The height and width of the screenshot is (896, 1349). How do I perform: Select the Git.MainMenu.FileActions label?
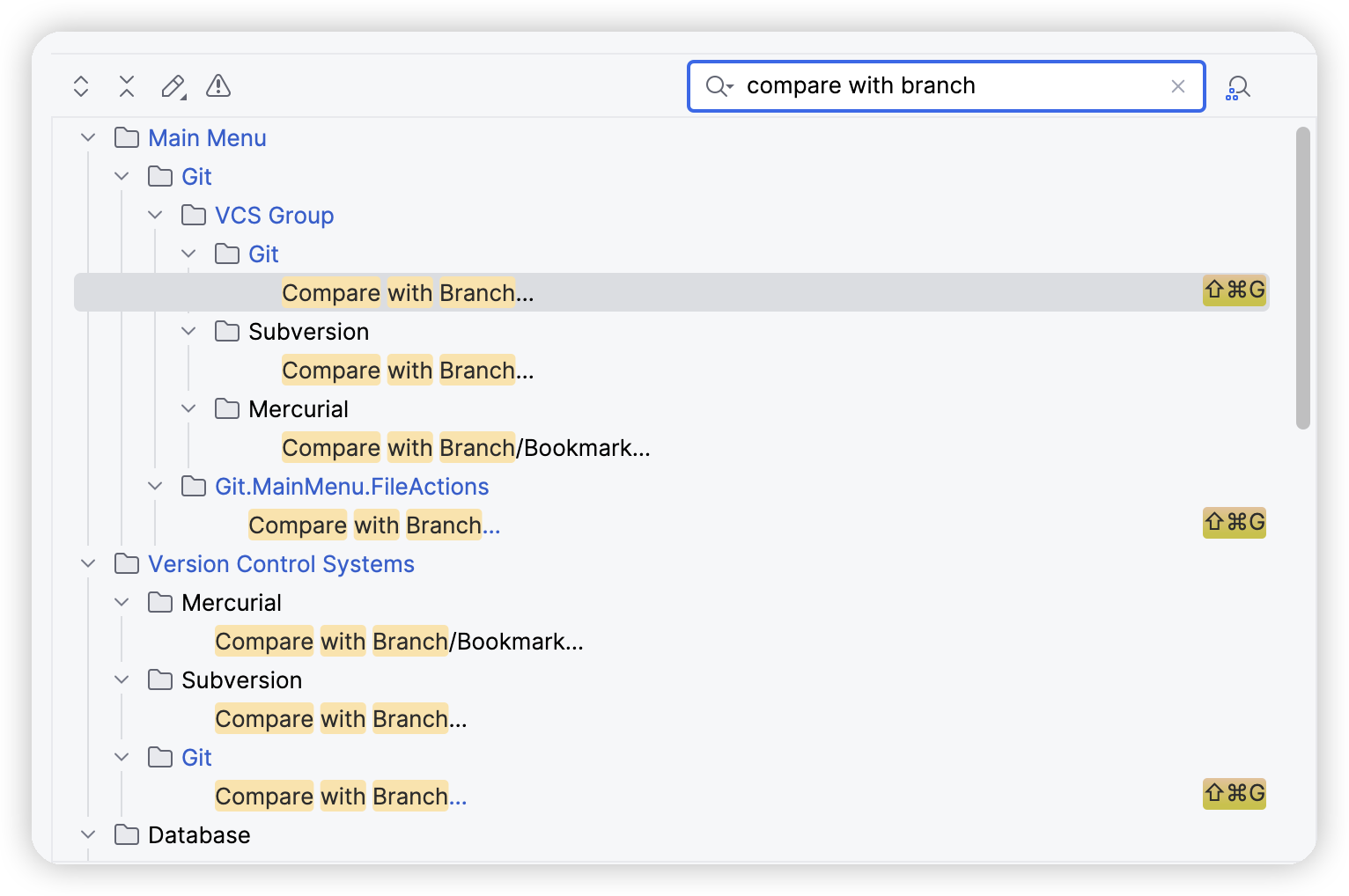tap(352, 487)
